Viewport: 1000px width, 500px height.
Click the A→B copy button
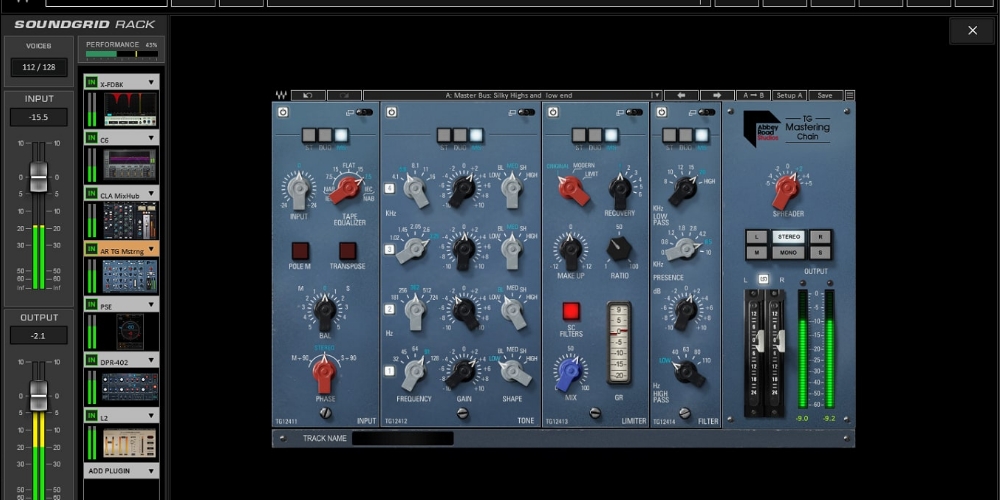click(753, 96)
